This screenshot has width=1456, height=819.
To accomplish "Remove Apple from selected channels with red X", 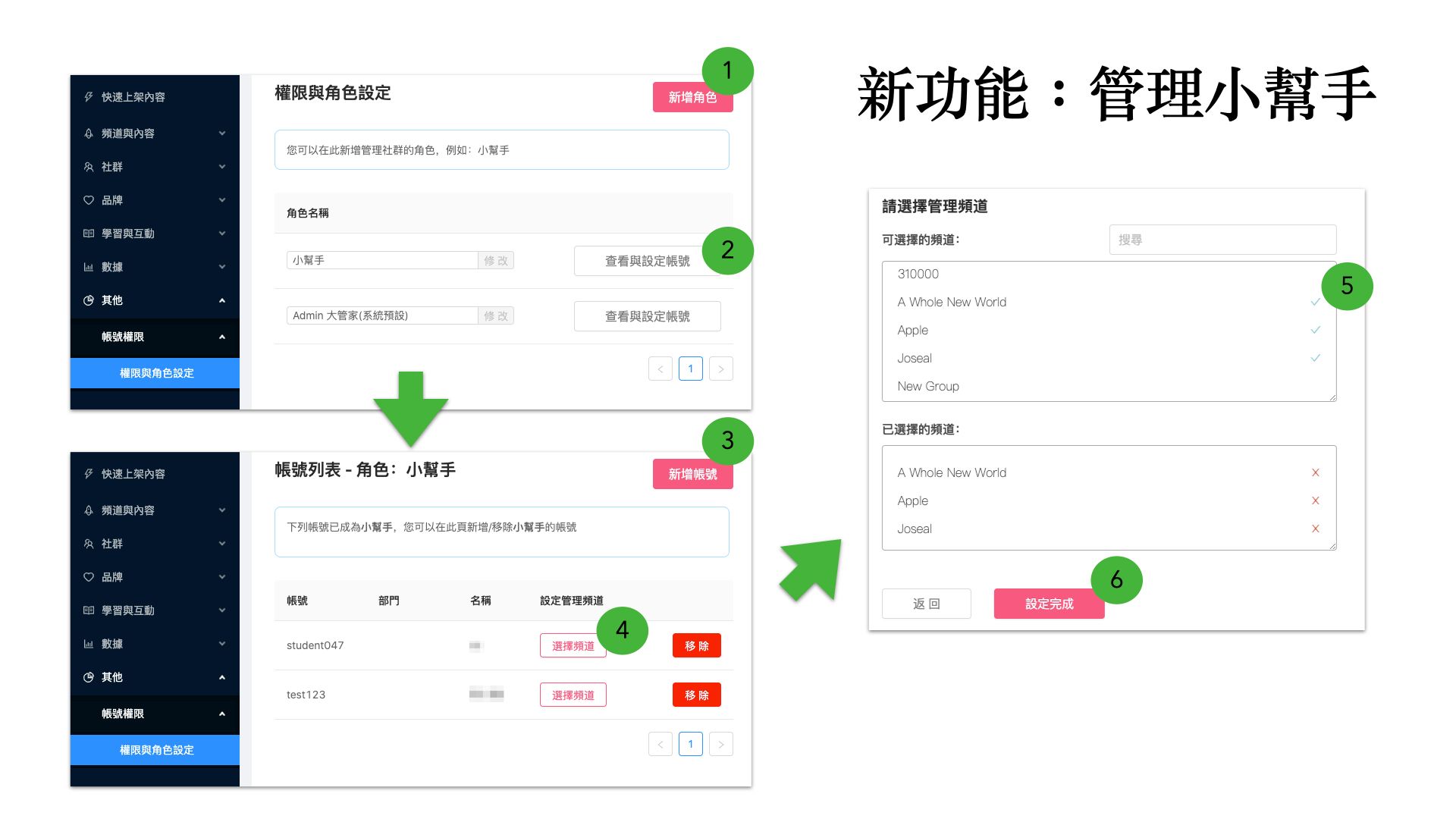I will point(1315,500).
